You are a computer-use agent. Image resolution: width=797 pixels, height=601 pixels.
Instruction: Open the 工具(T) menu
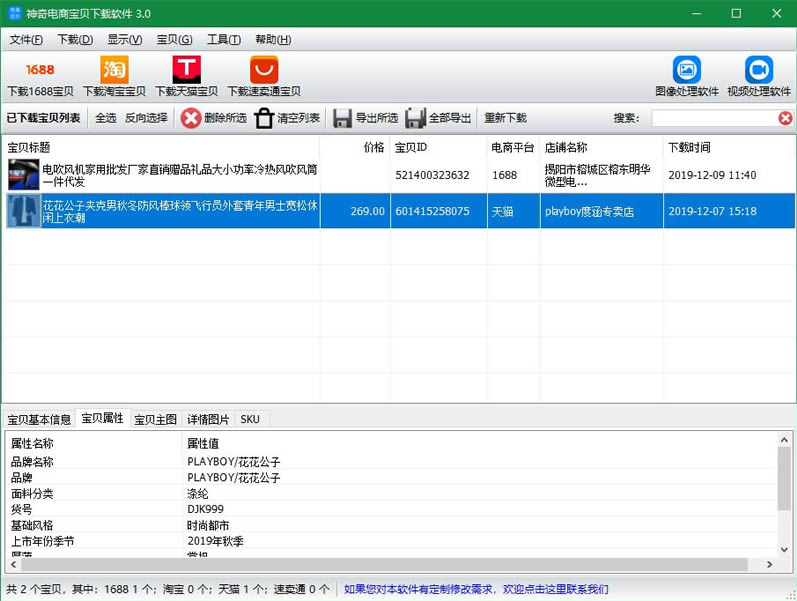coord(223,40)
